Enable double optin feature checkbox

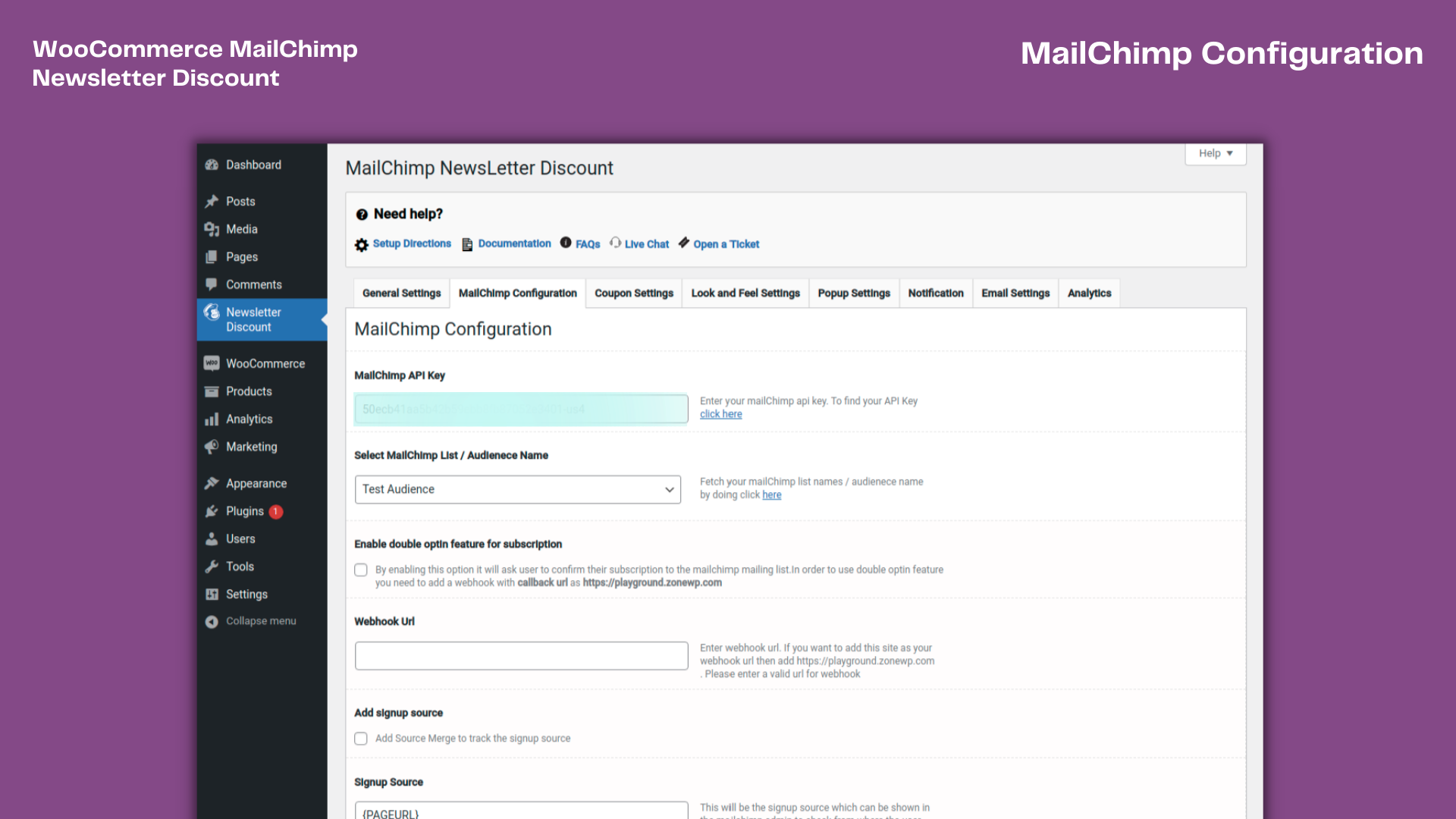tap(361, 570)
